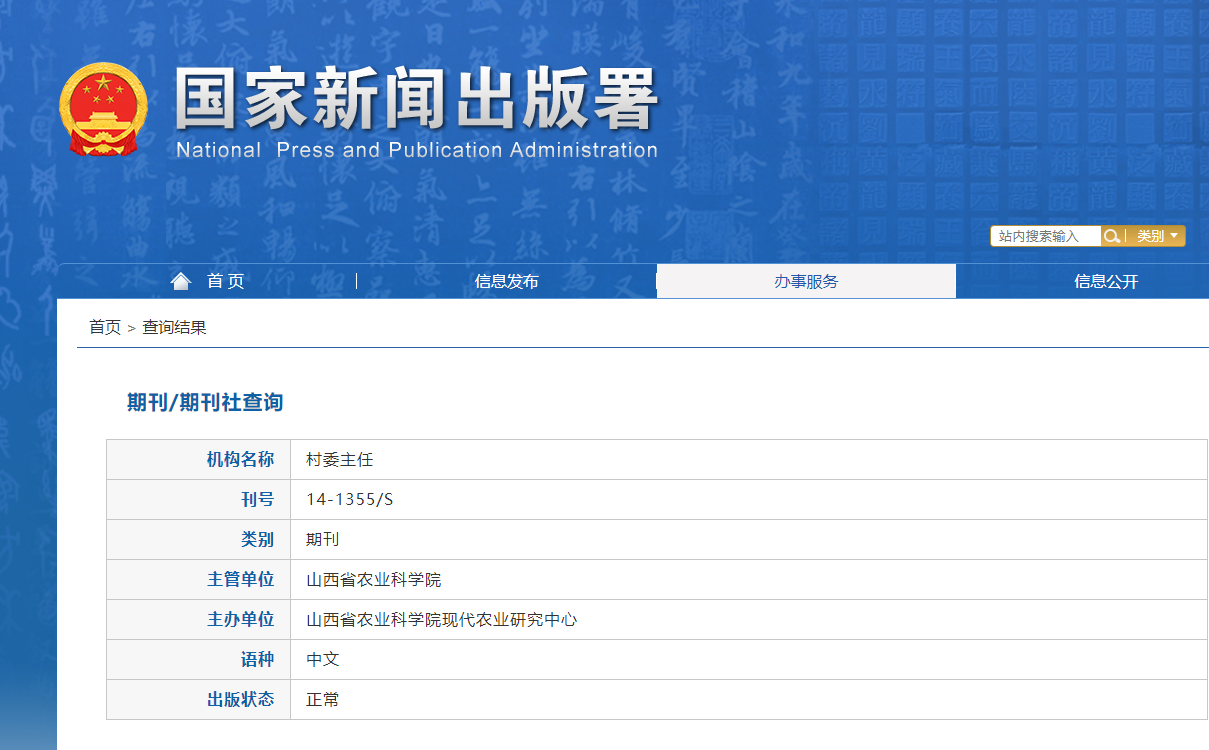This screenshot has width=1209, height=750.
Task: Click the National Press and Publication Administration subtitle
Action: coord(416,151)
